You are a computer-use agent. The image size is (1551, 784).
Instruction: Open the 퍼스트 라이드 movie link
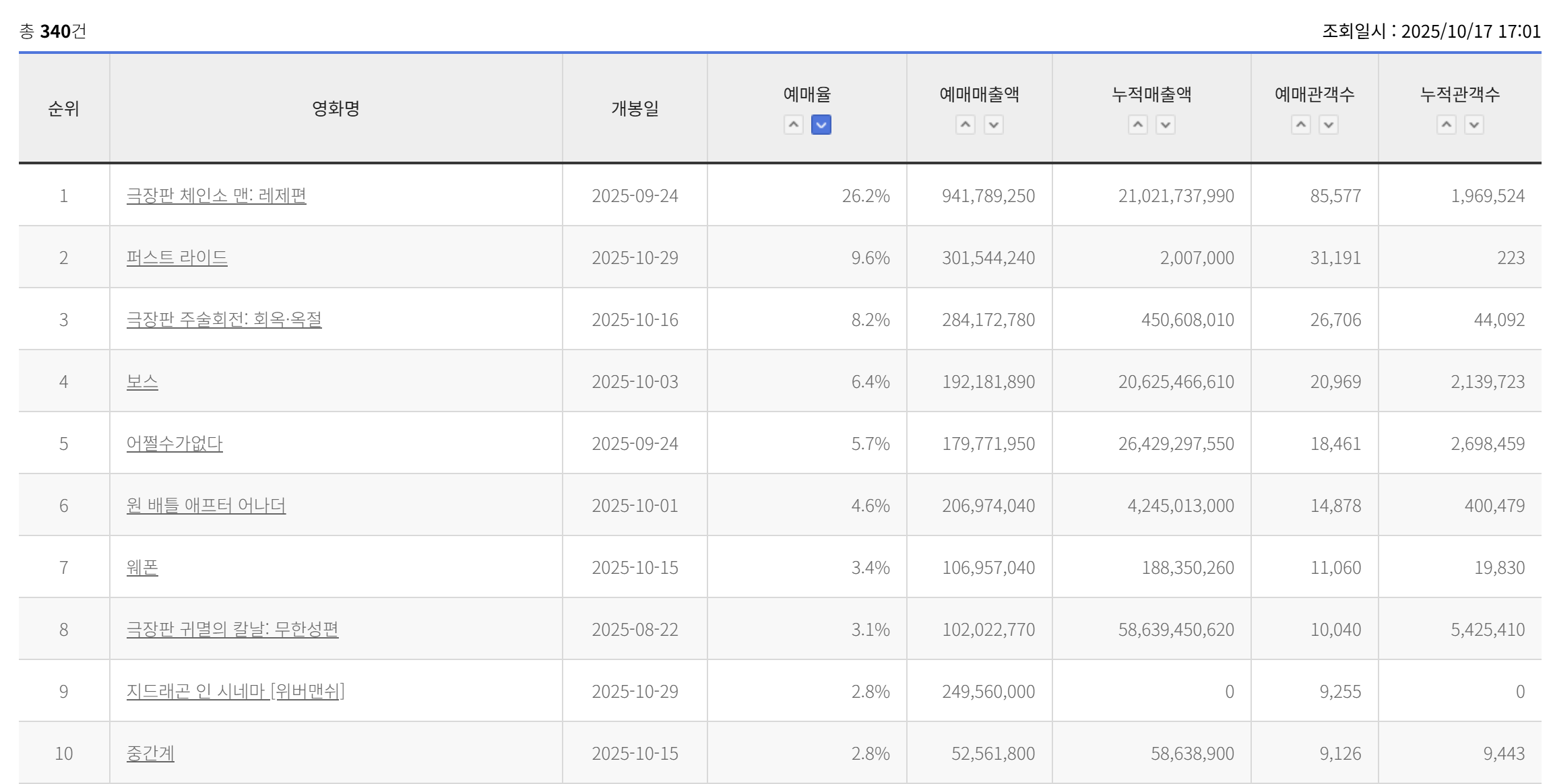pyautogui.click(x=177, y=257)
